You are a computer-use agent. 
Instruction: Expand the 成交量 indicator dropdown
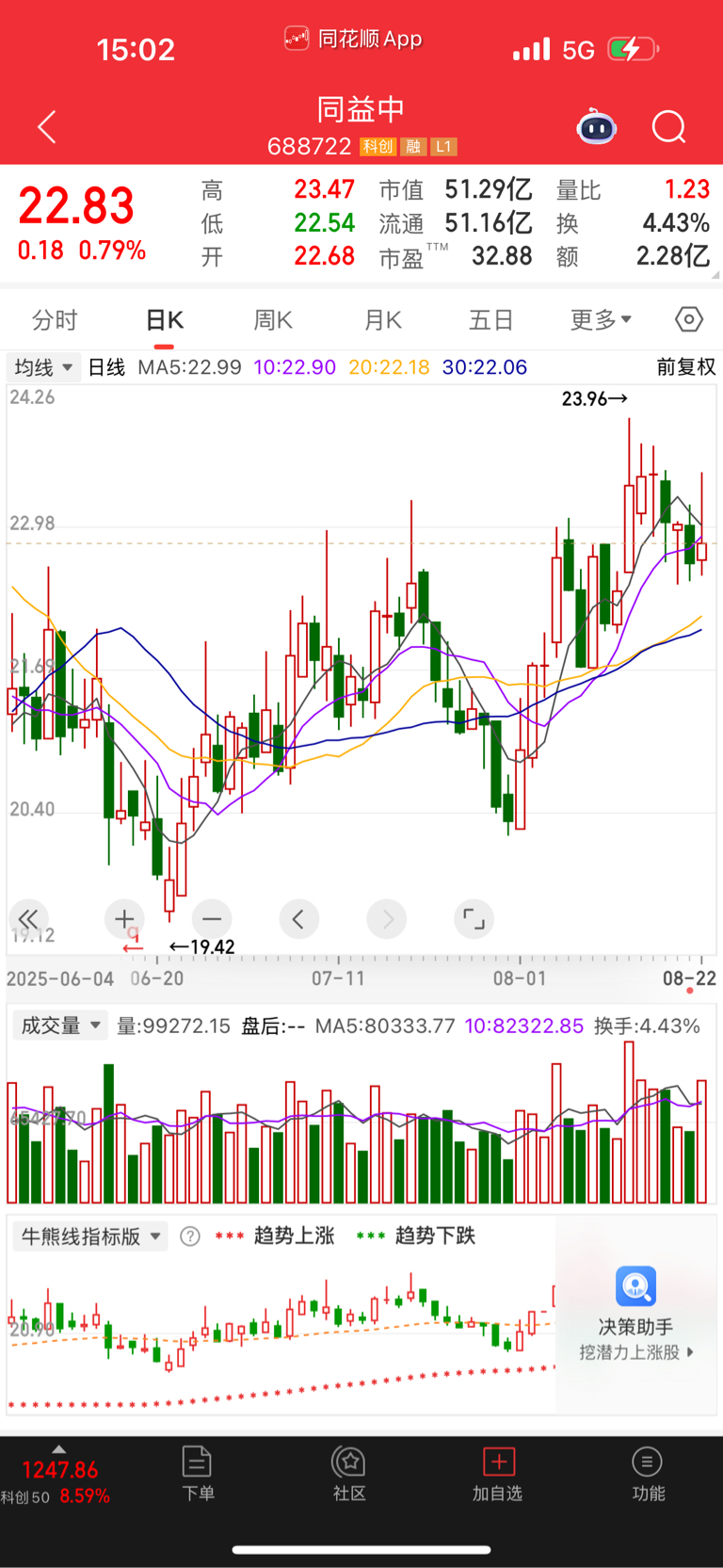(60, 1026)
